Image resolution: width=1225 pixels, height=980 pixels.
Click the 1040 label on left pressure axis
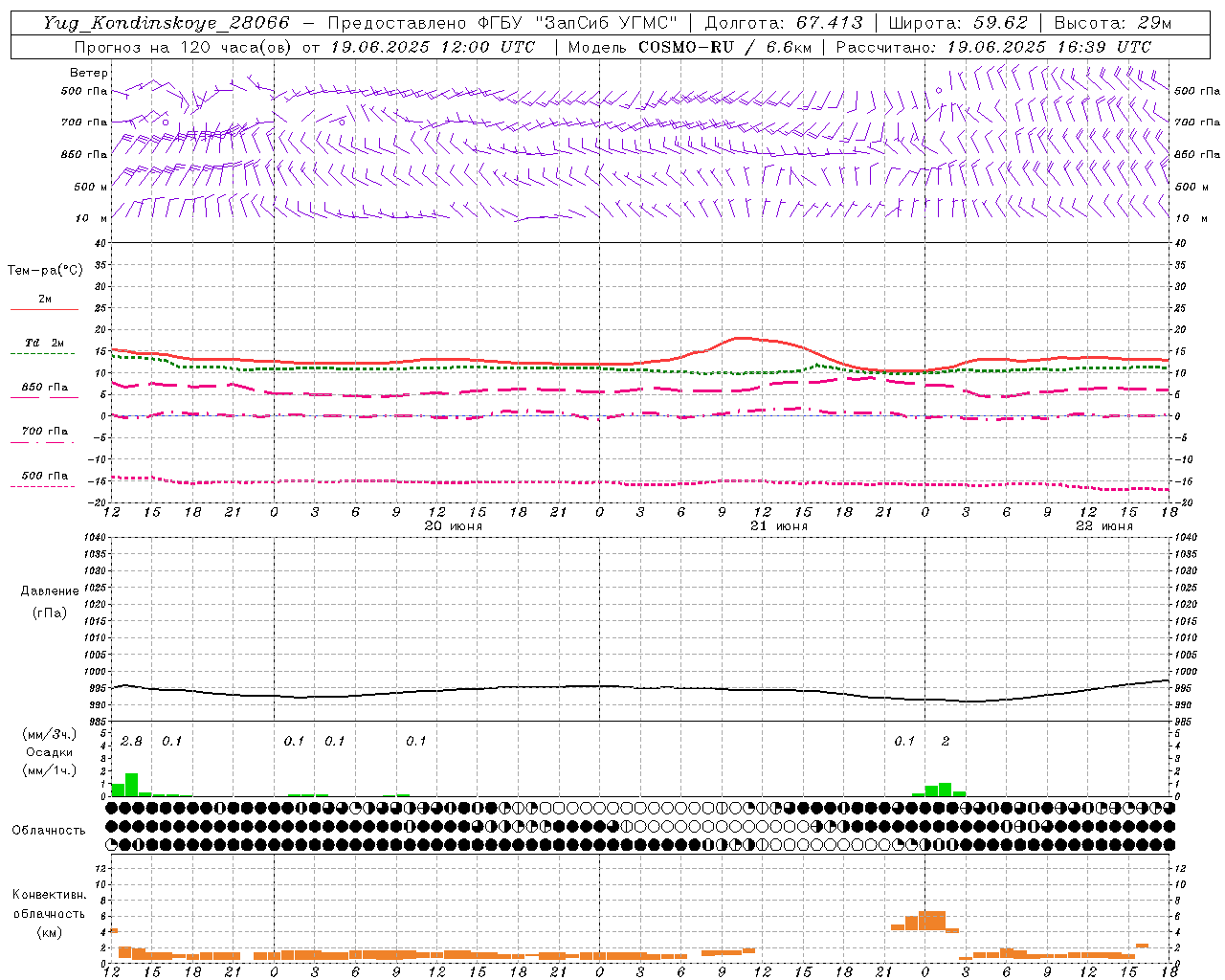click(x=96, y=538)
